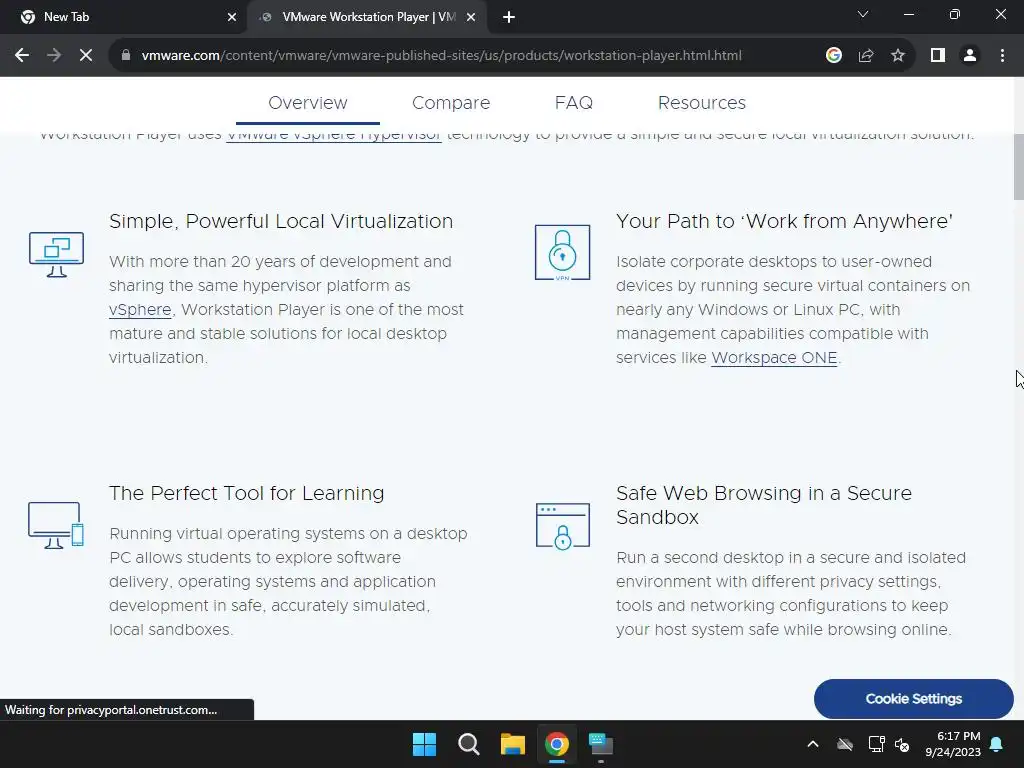View site info via the lock icon

click(x=126, y=56)
